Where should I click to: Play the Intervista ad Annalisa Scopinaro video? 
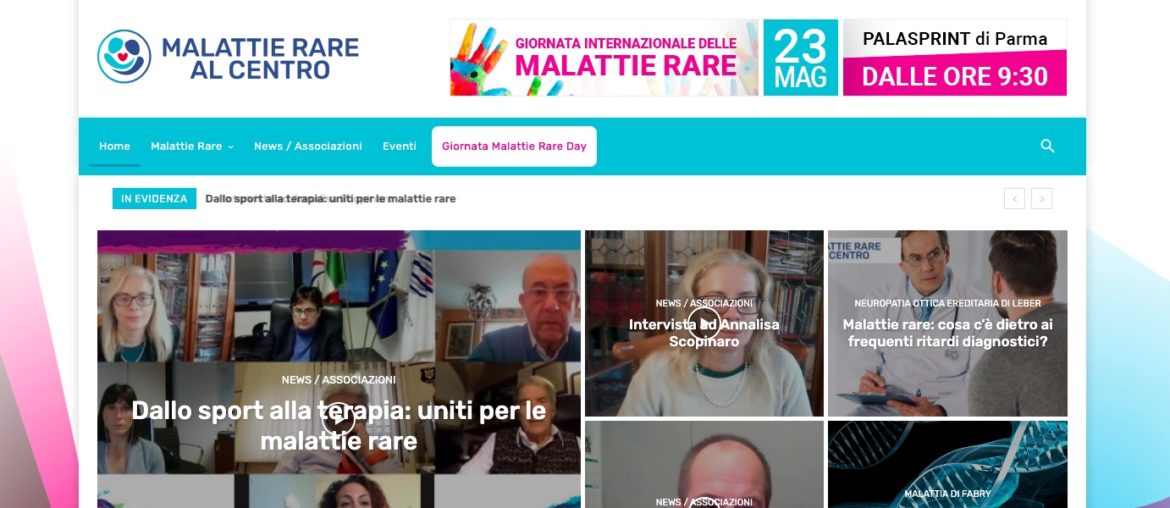pyautogui.click(x=704, y=322)
